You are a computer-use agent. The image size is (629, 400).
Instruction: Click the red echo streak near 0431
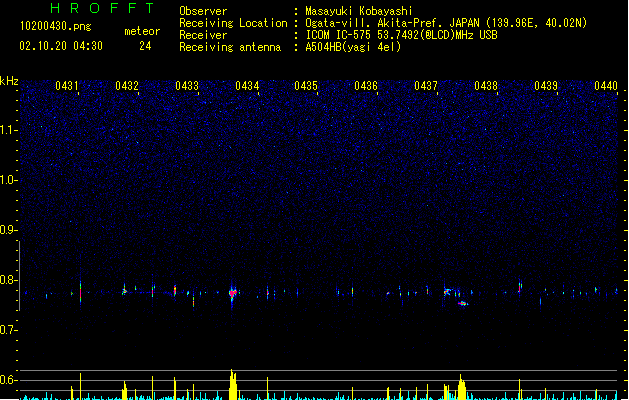pos(80,292)
